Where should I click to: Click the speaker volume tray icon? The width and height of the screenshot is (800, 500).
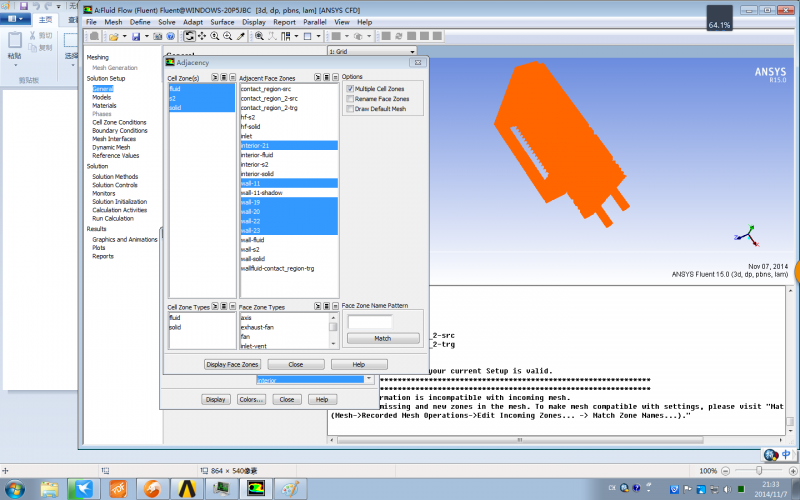tap(727, 489)
